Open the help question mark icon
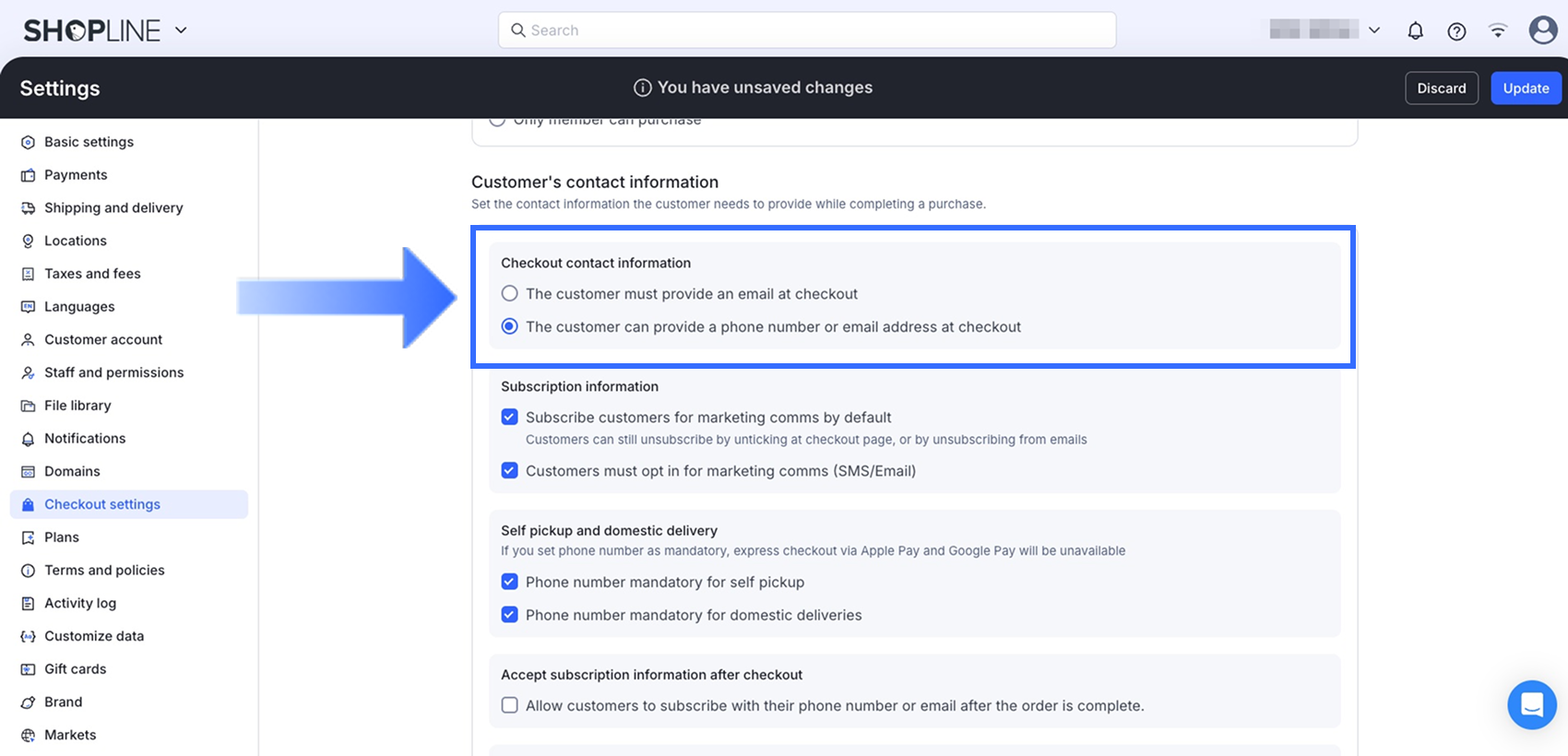This screenshot has height=756, width=1568. coord(1456,31)
